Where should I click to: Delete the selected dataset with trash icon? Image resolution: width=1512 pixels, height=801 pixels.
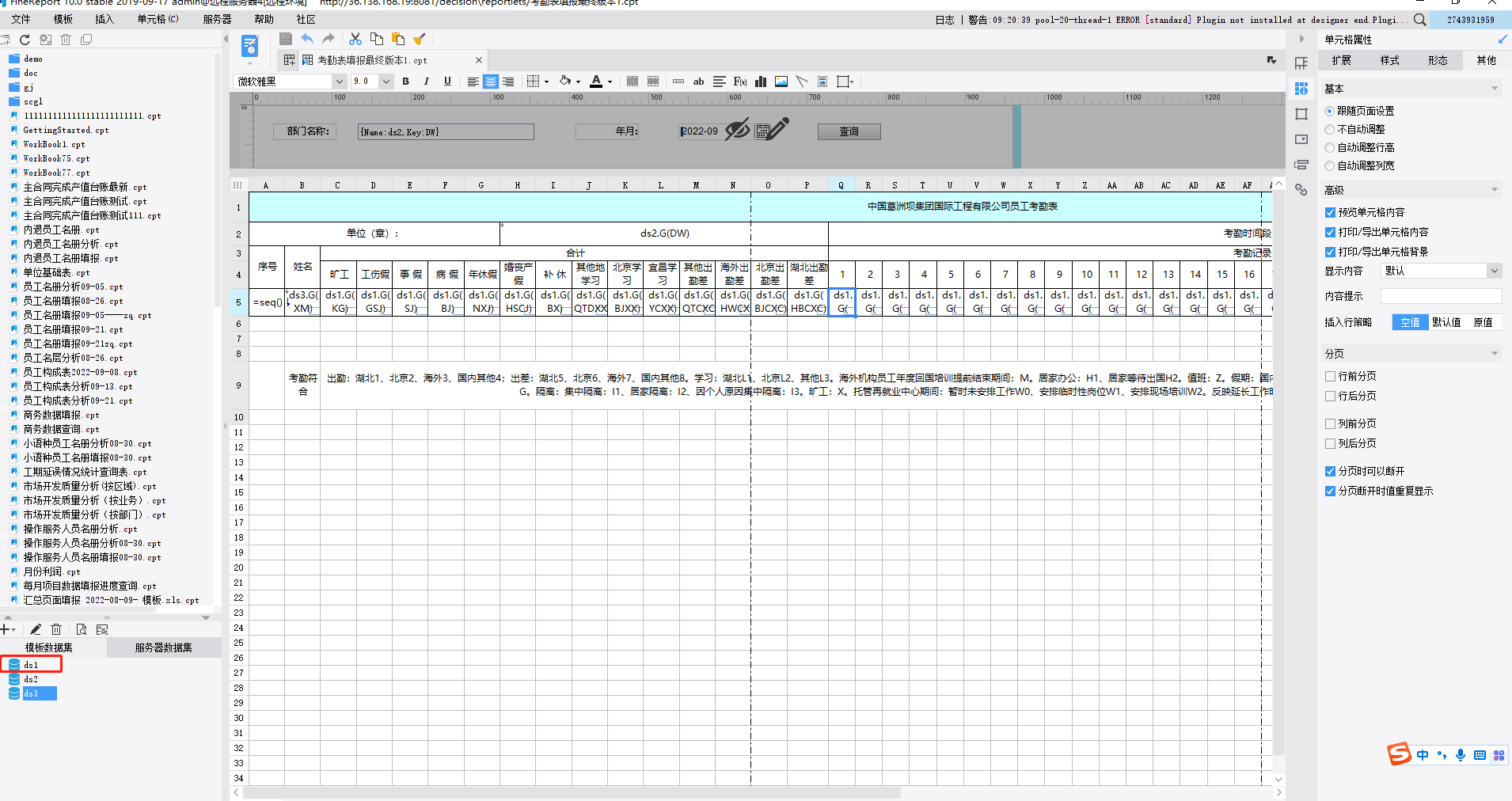(56, 629)
